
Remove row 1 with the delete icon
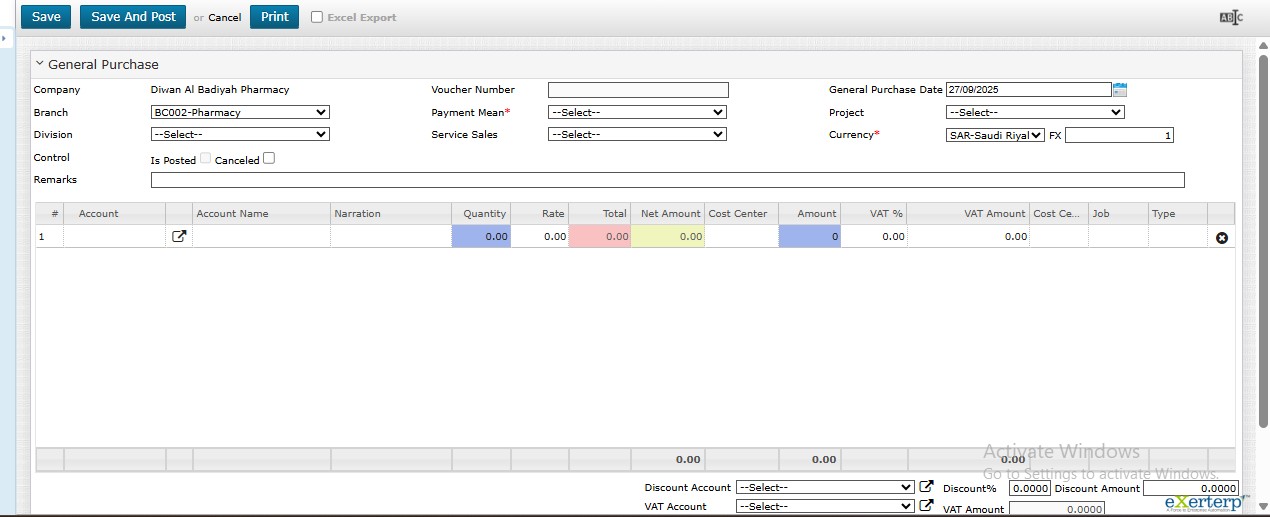(1221, 238)
